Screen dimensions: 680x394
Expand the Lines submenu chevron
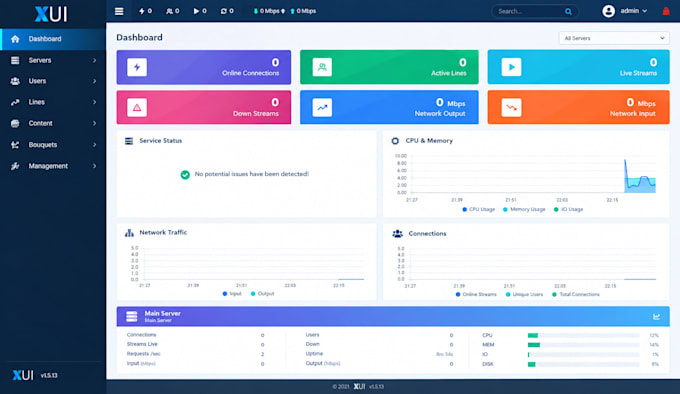(94, 102)
